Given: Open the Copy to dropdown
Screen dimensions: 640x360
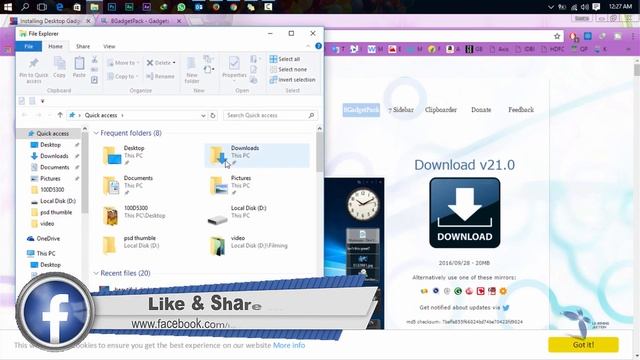Looking at the screenshot, I should tap(122, 76).
